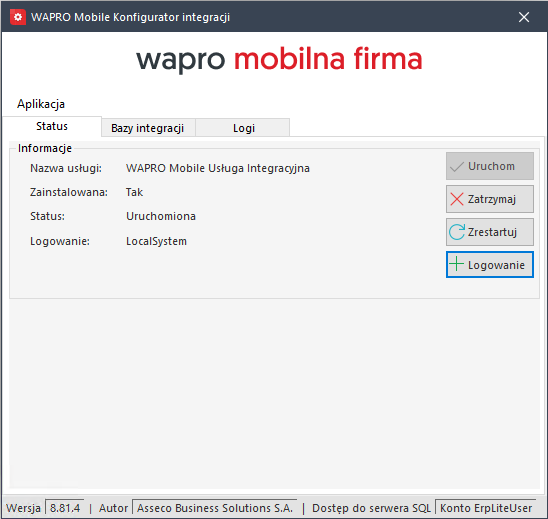548x519 pixels.
Task: Click Konto ErpLiteUser in status bar
Action: (x=486, y=508)
